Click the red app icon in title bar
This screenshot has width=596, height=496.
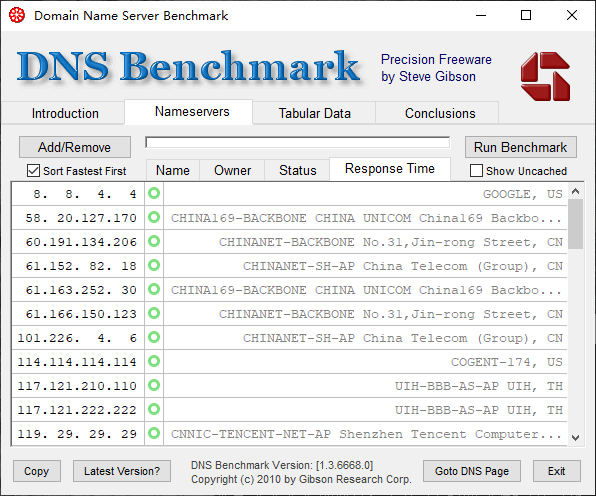tap(17, 16)
